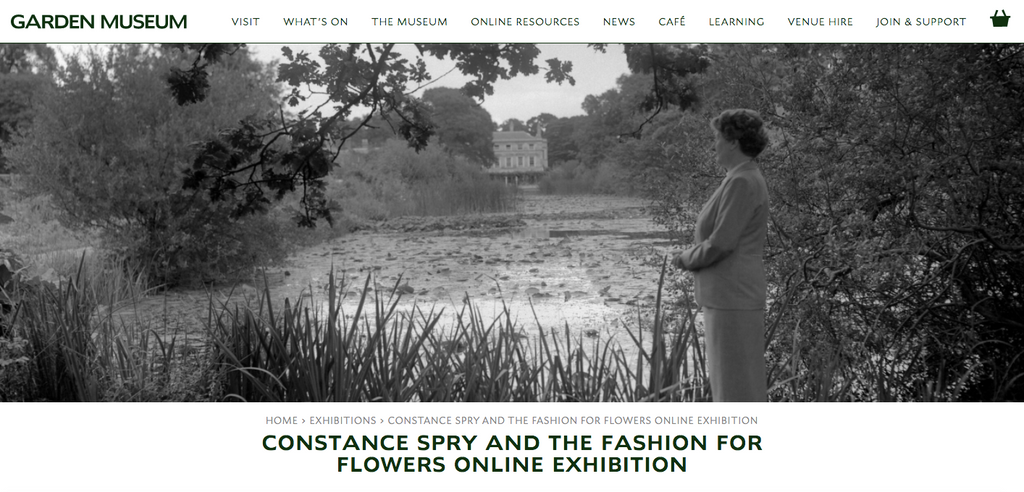Go to Venue Hire page
The width and height of the screenshot is (1024, 492).
[x=820, y=22]
